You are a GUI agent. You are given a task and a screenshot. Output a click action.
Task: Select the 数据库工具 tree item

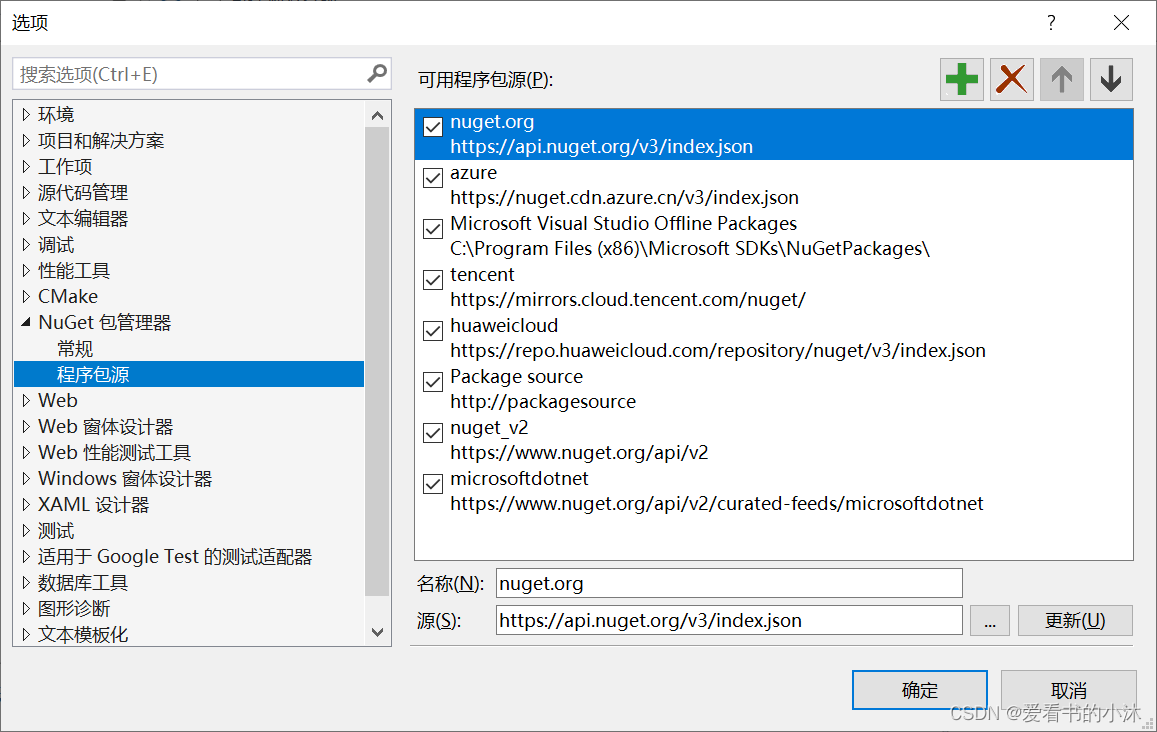tap(83, 583)
